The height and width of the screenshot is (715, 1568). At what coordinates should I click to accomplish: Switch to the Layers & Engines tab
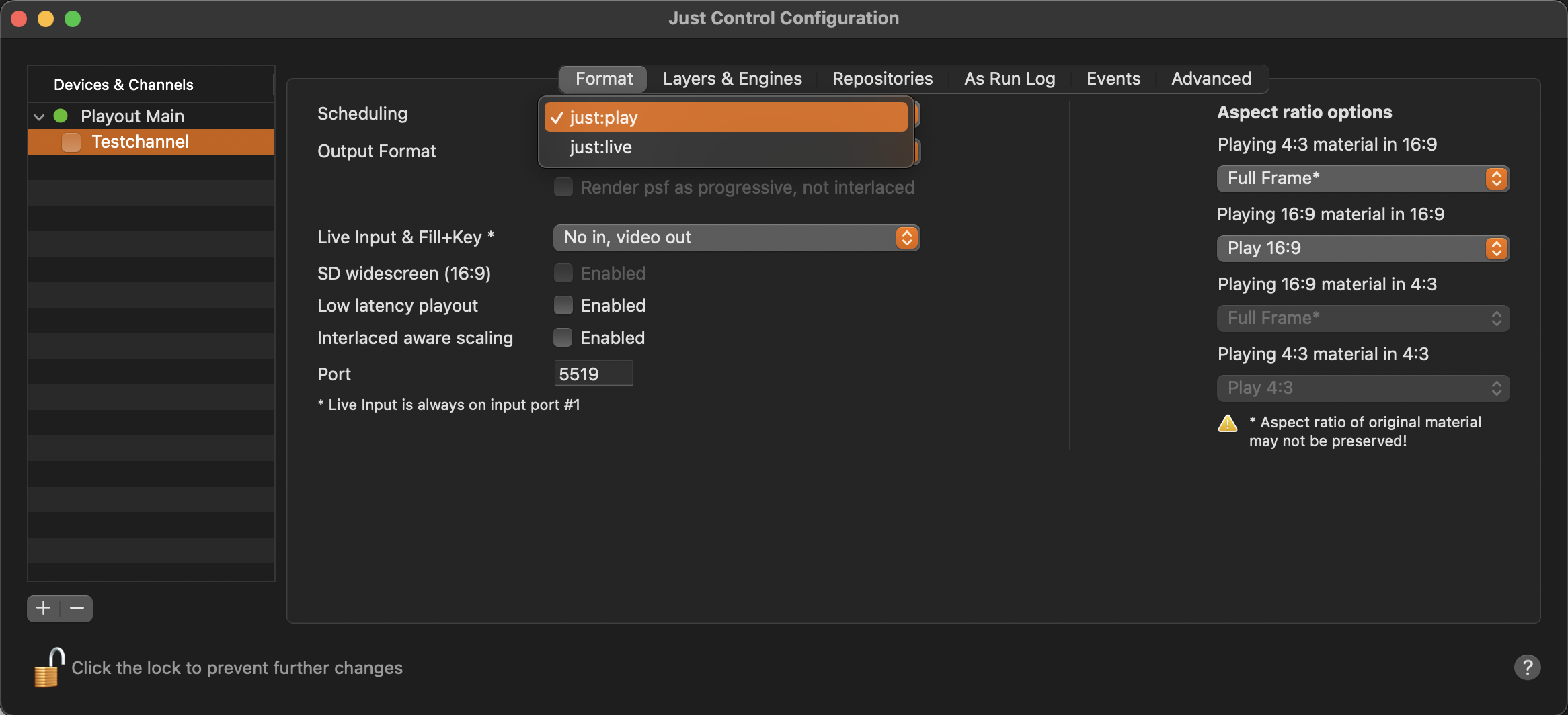(x=732, y=79)
